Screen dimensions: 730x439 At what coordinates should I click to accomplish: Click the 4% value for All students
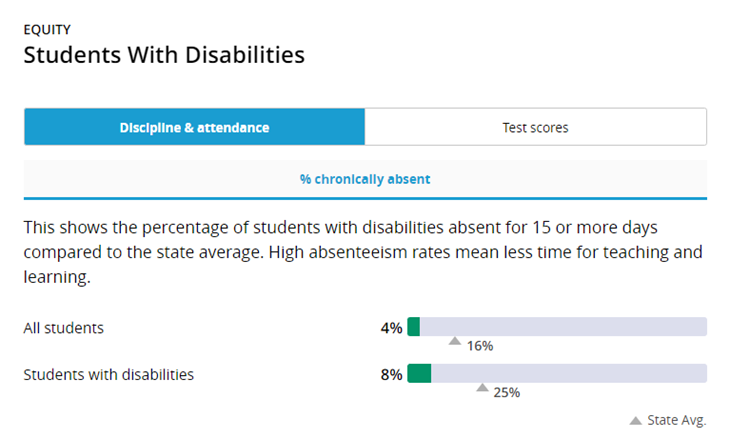pyautogui.click(x=391, y=328)
